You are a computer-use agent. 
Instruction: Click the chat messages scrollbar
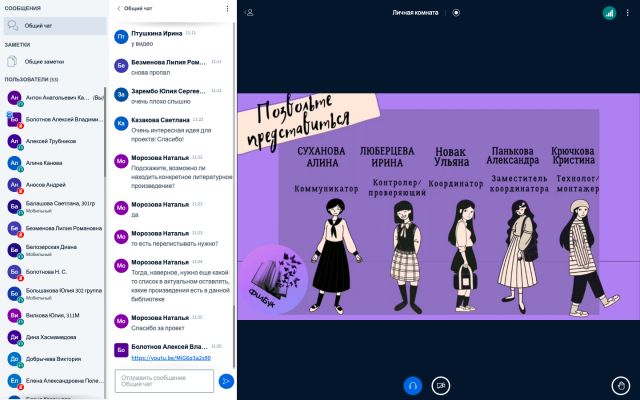234,196
